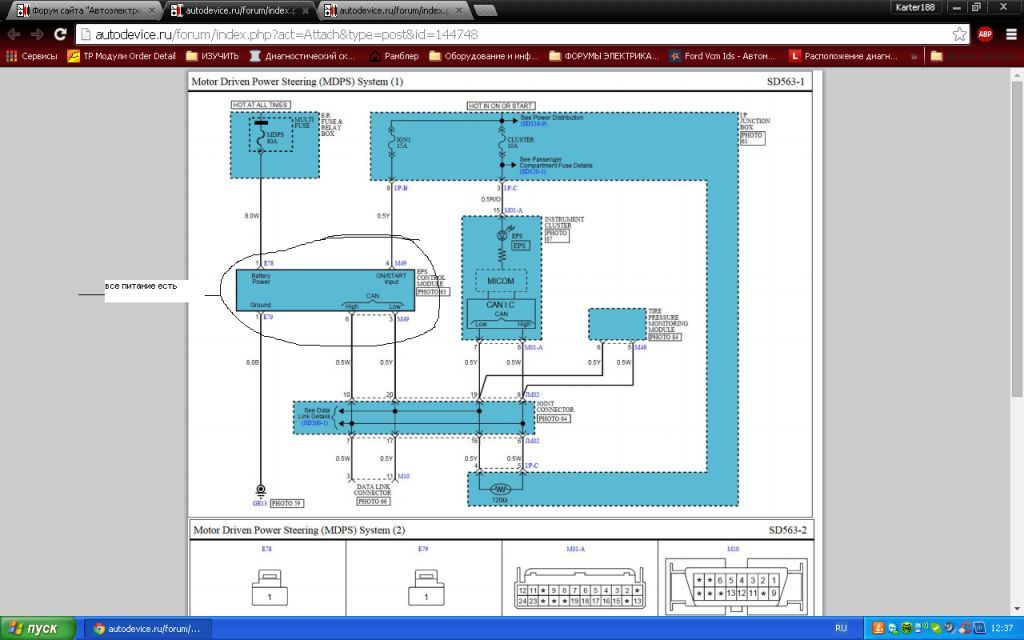Open the TP Модули Order Detail bookmark
The height and width of the screenshot is (640, 1024).
coord(121,56)
